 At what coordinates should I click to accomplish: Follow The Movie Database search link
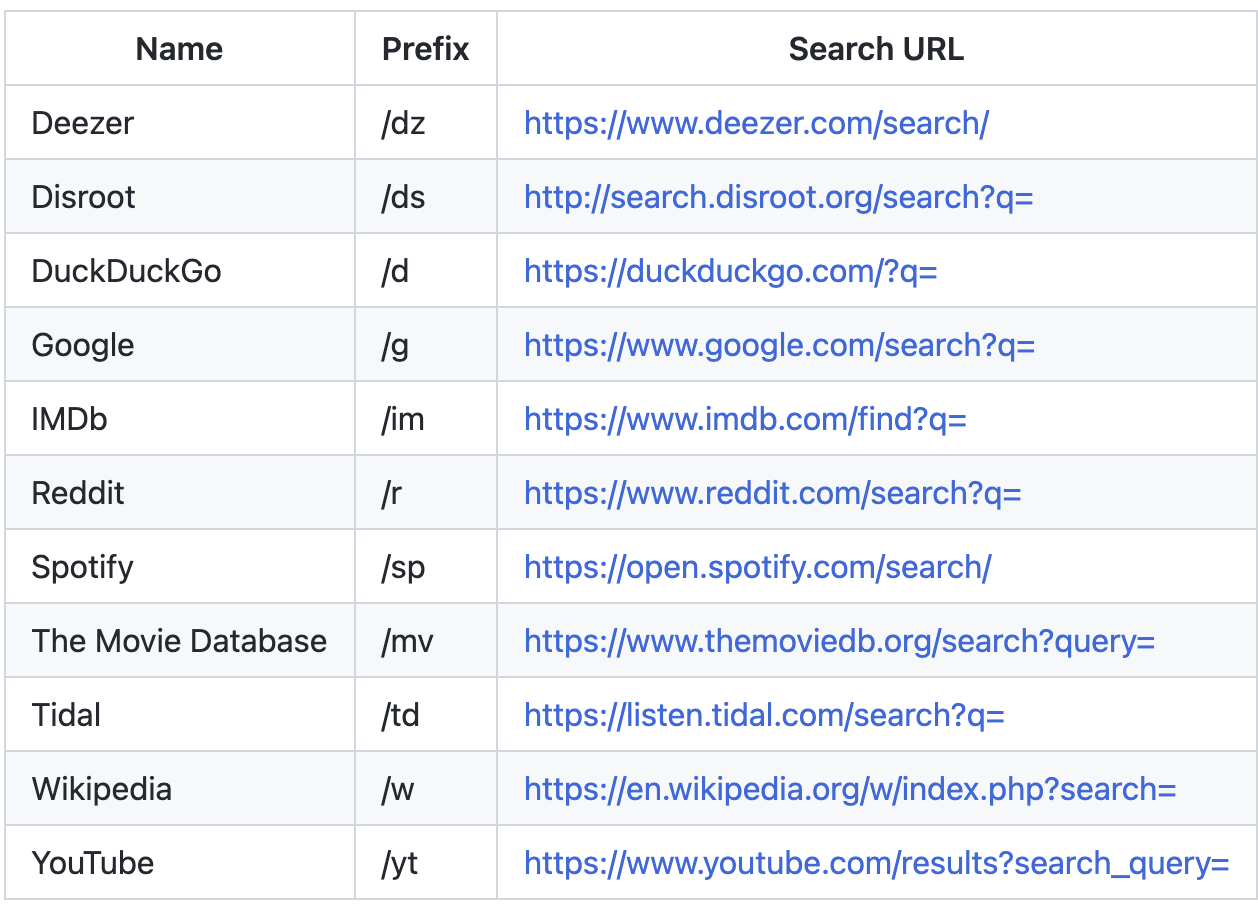click(839, 641)
